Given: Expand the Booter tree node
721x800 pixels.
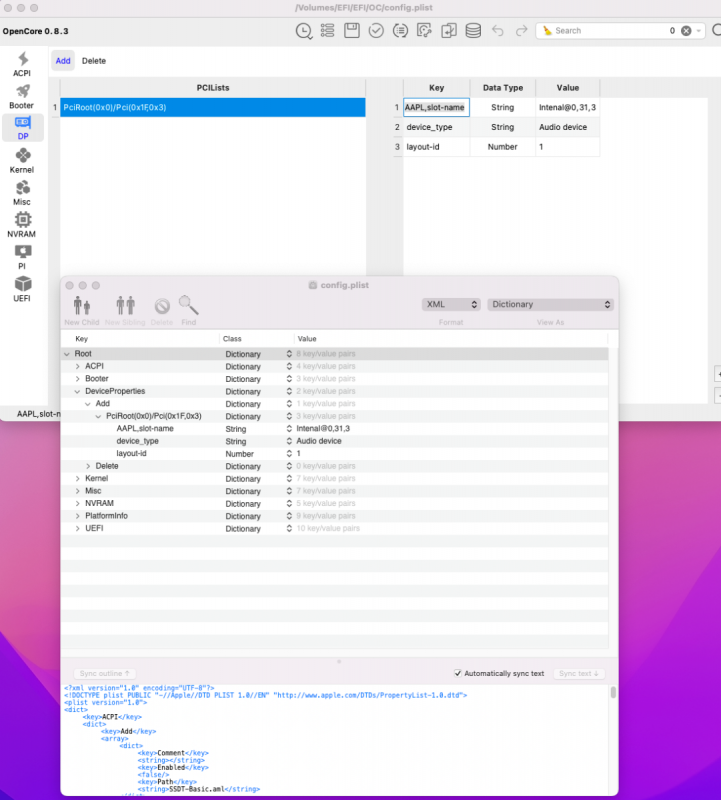Looking at the screenshot, I should pos(78,379).
